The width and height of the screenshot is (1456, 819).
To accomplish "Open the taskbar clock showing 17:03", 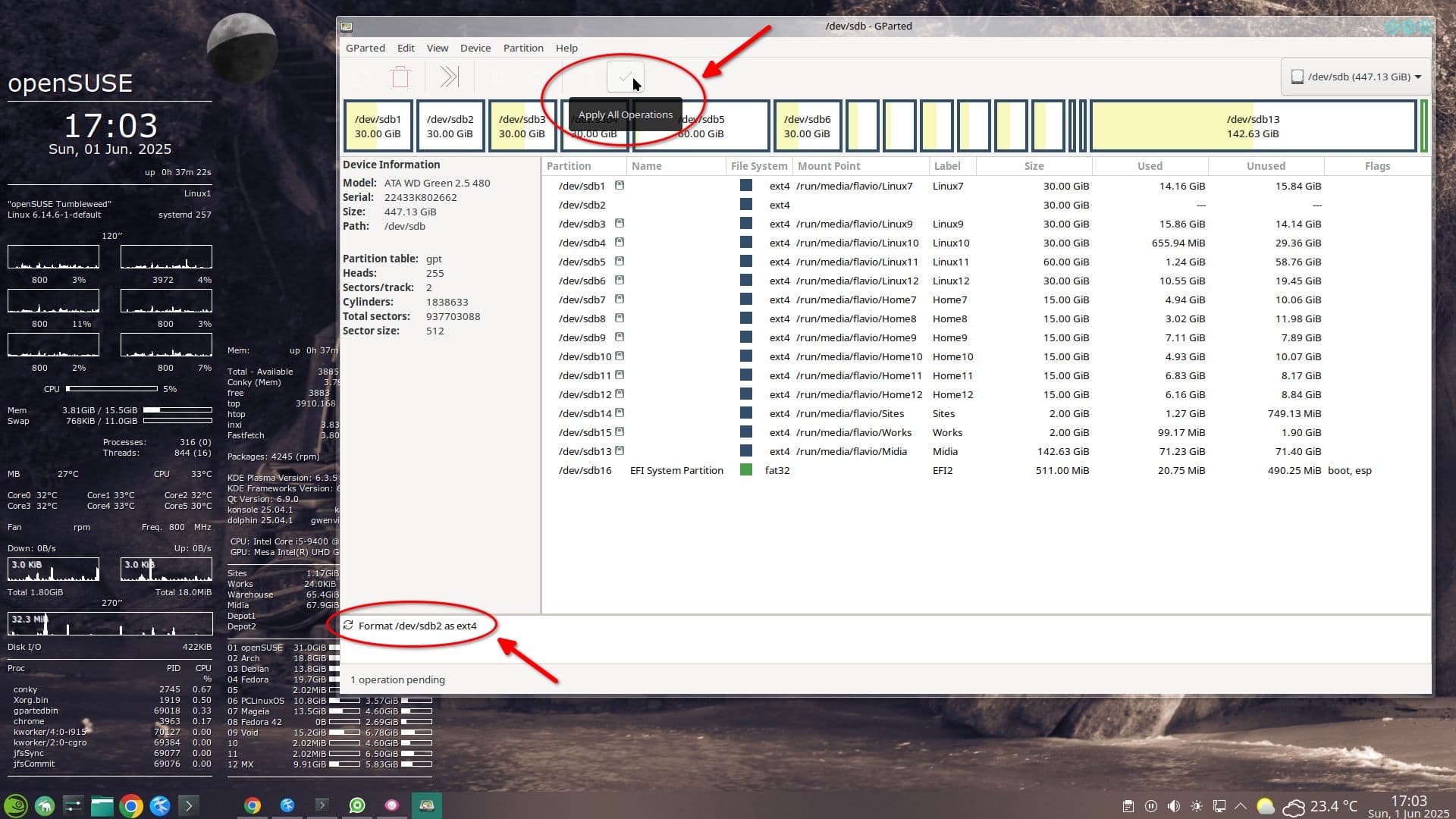I will [x=1408, y=806].
